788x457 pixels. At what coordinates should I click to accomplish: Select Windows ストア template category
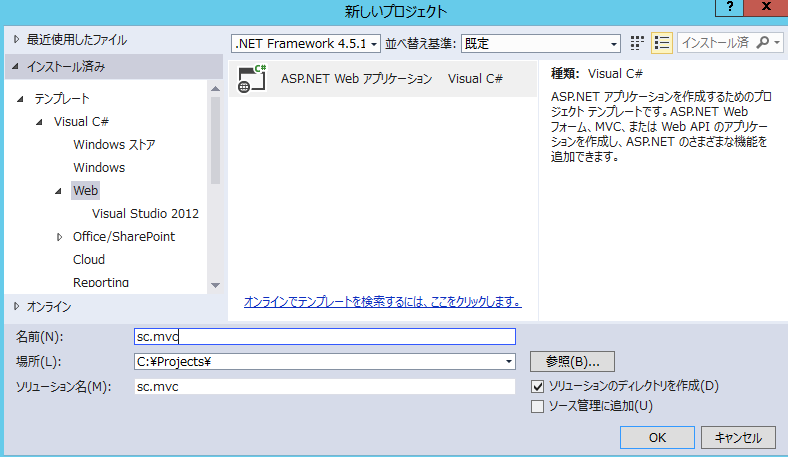pyautogui.click(x=114, y=145)
